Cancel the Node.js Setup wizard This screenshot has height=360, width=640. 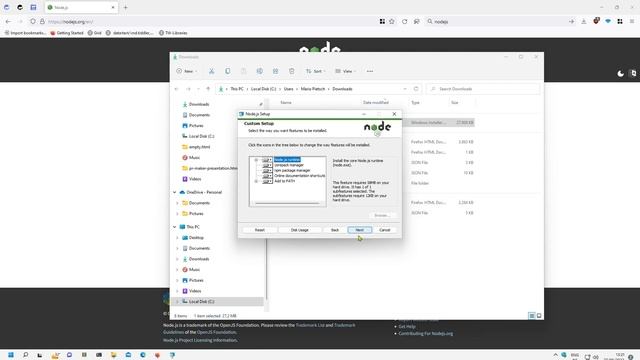point(384,230)
